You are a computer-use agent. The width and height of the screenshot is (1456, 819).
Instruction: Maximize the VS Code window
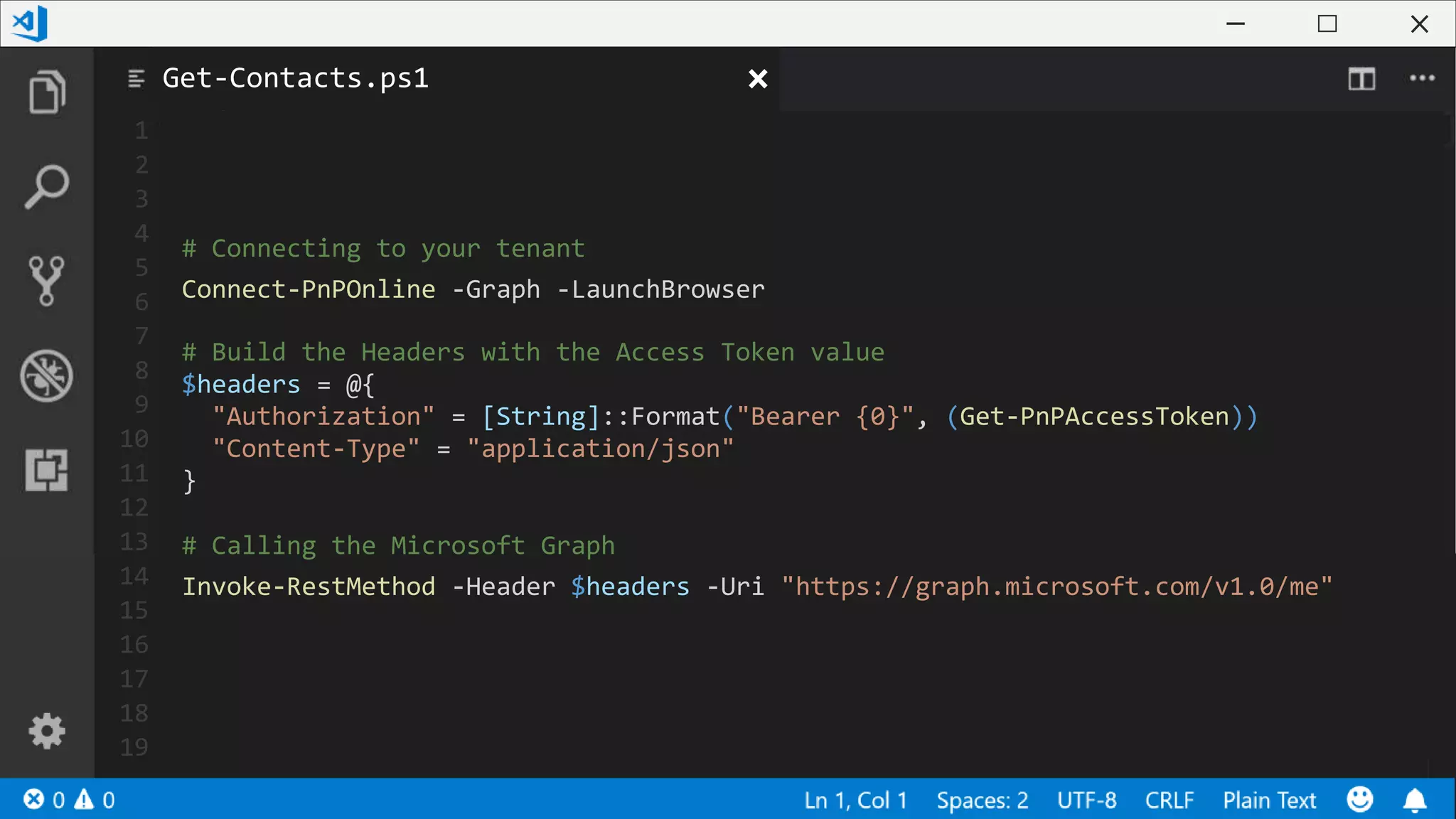(1327, 23)
